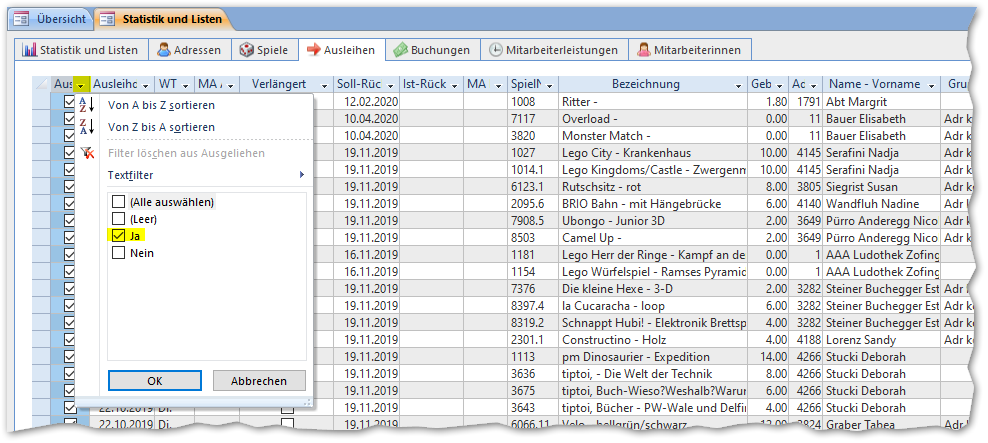Check the Nein filter checkbox
The height and width of the screenshot is (443, 988).
[x=118, y=253]
